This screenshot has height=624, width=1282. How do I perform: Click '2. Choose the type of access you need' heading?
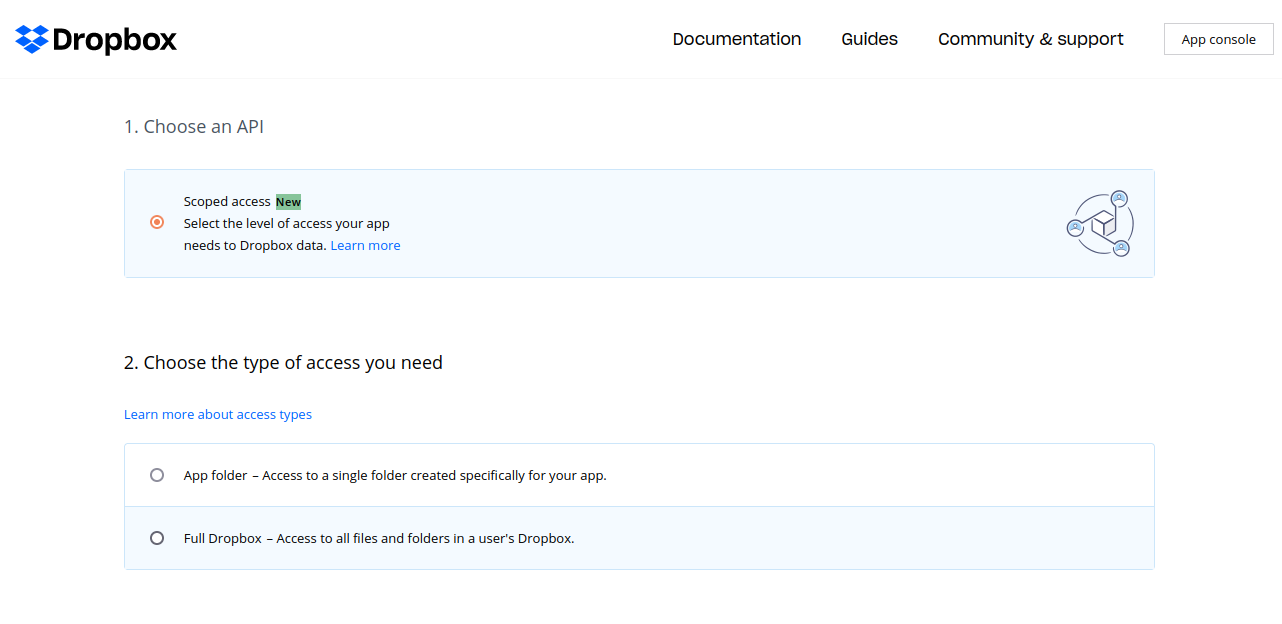pos(283,362)
